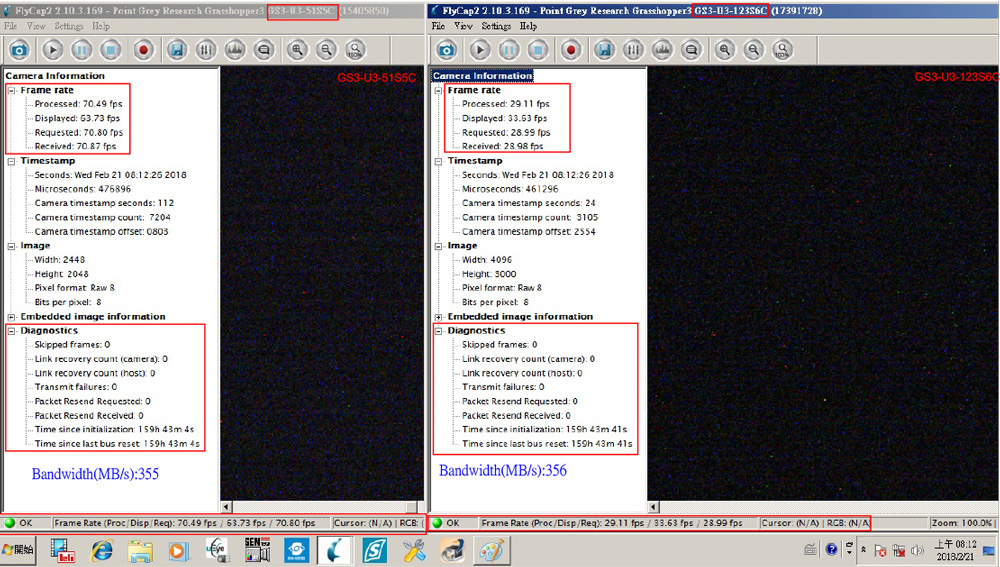Click left arrow of left window's horizontal scrollbar

(x=226, y=508)
